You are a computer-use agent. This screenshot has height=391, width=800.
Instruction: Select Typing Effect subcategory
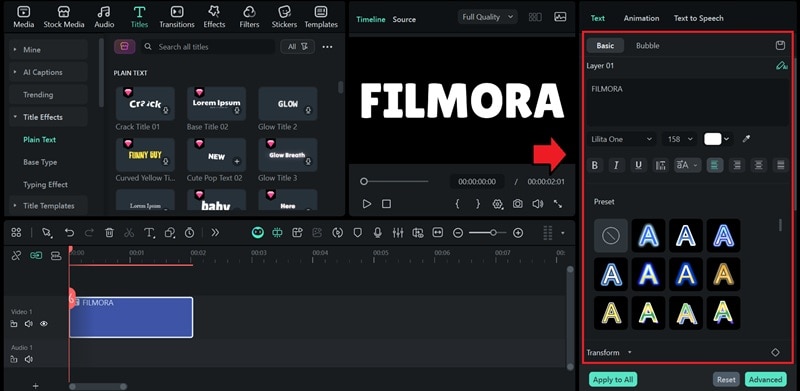click(45, 184)
